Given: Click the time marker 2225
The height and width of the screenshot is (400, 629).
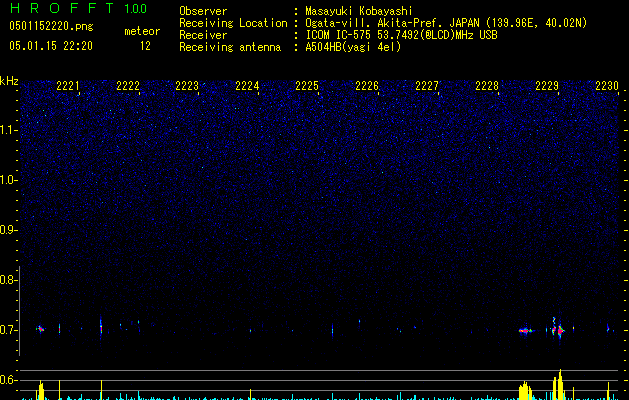Looking at the screenshot, I should [x=307, y=85].
